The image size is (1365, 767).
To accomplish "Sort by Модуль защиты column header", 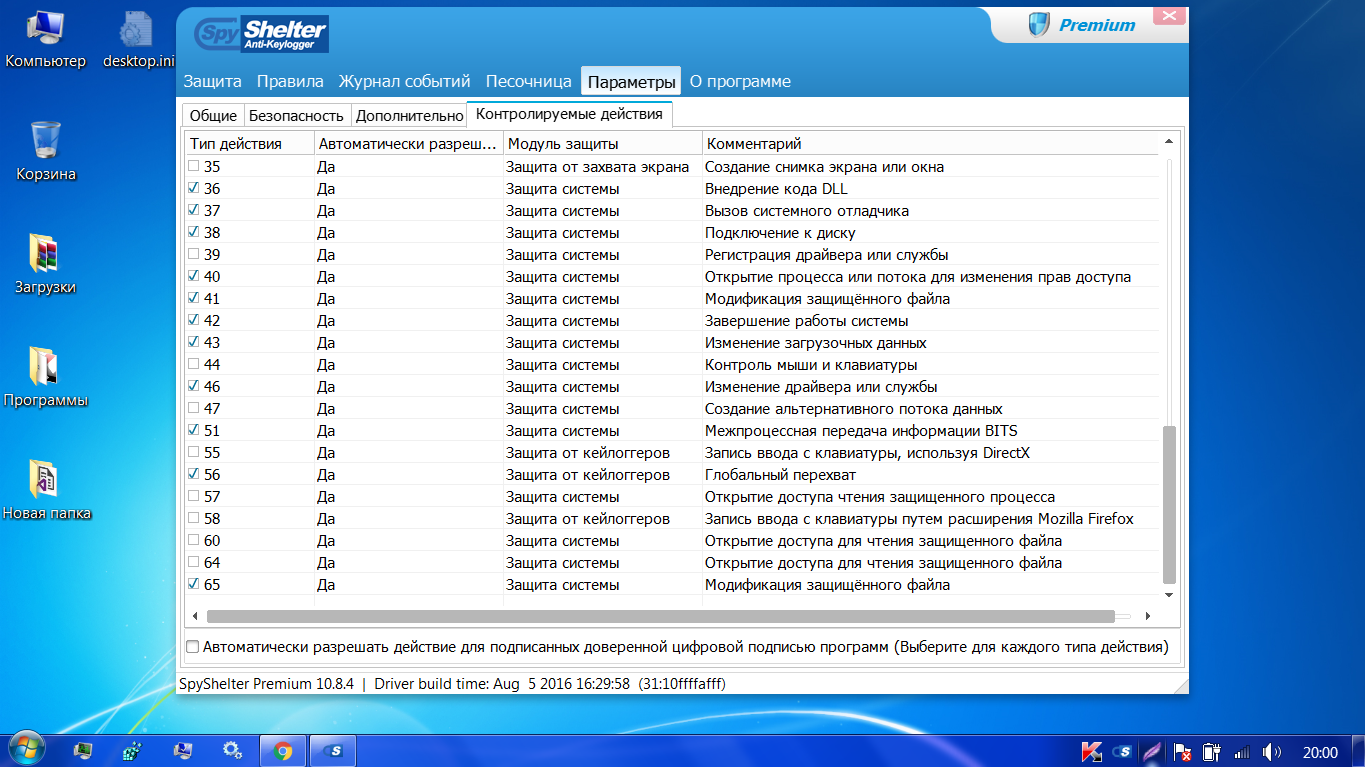I will 602,144.
